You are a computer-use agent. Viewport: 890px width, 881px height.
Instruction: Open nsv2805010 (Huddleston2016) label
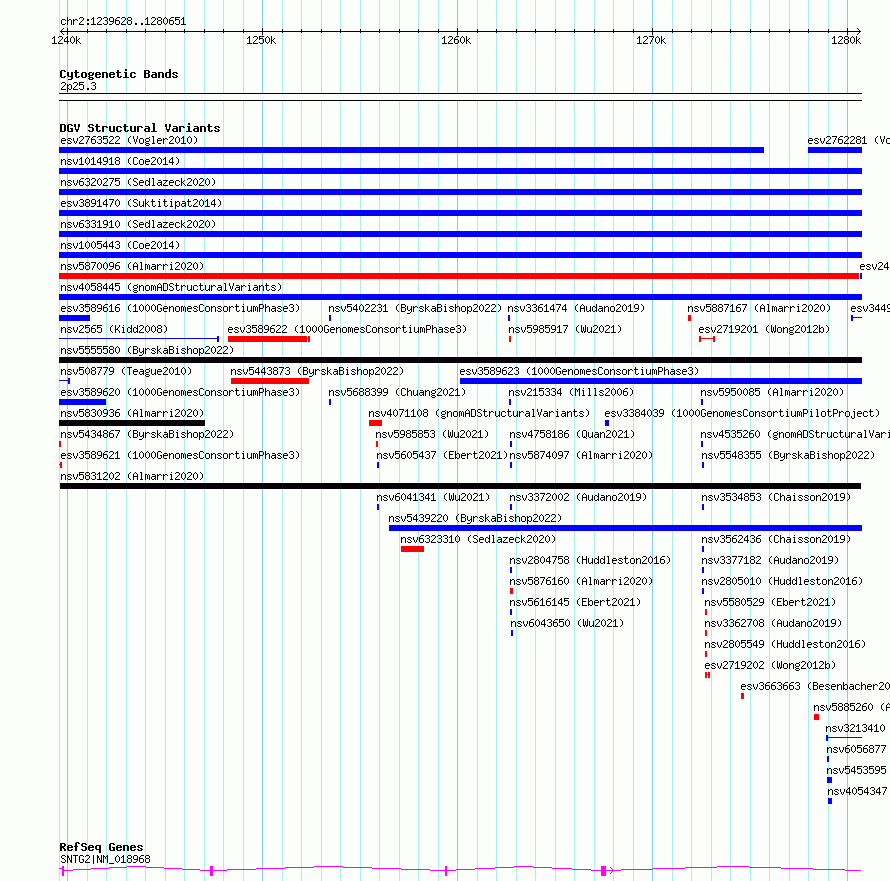coord(782,581)
